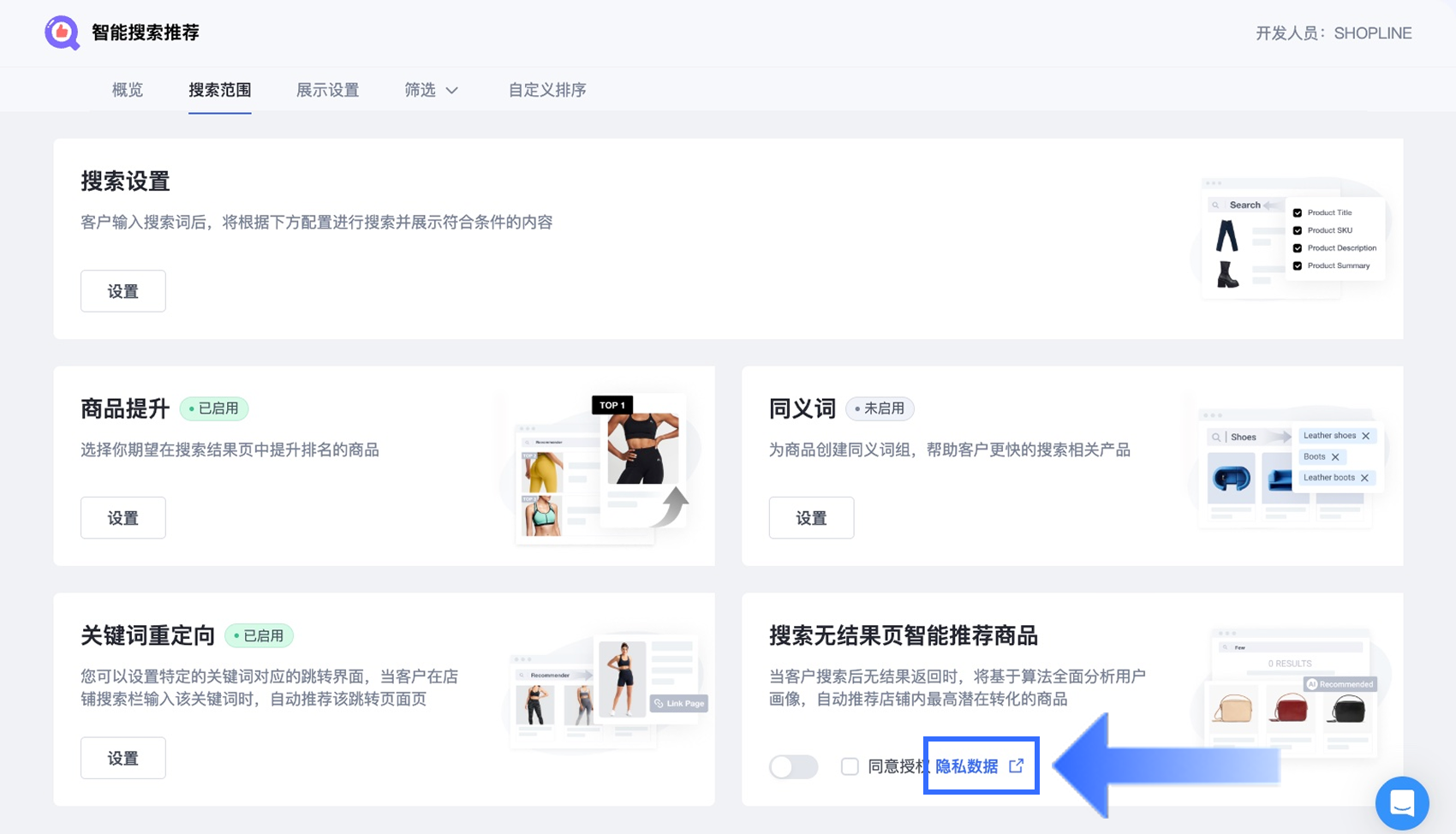Image resolution: width=1456 pixels, height=834 pixels.
Task: Click the 为商品创建同义词组 description text
Action: coord(950,450)
